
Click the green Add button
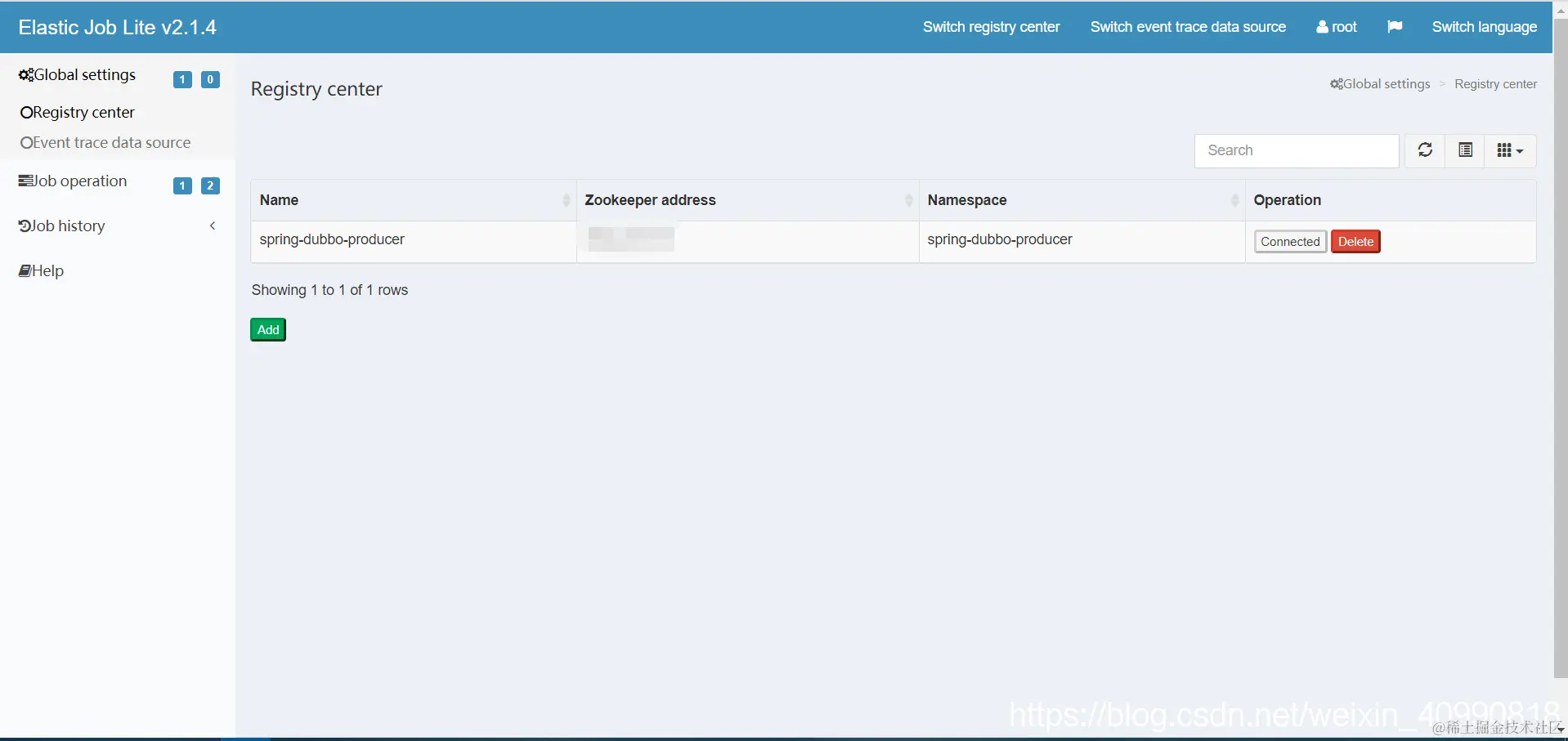pyautogui.click(x=268, y=330)
